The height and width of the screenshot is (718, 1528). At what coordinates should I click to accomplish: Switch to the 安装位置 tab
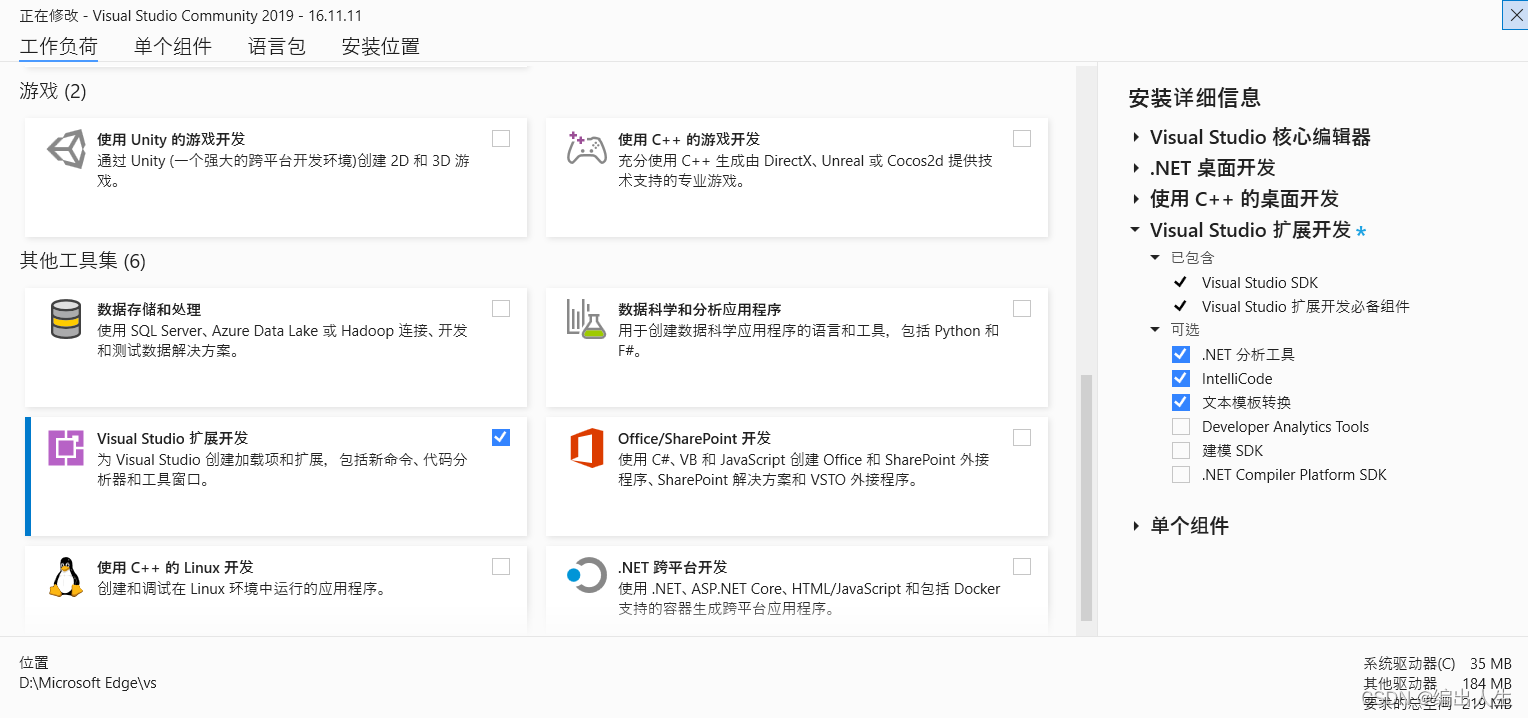(x=381, y=46)
